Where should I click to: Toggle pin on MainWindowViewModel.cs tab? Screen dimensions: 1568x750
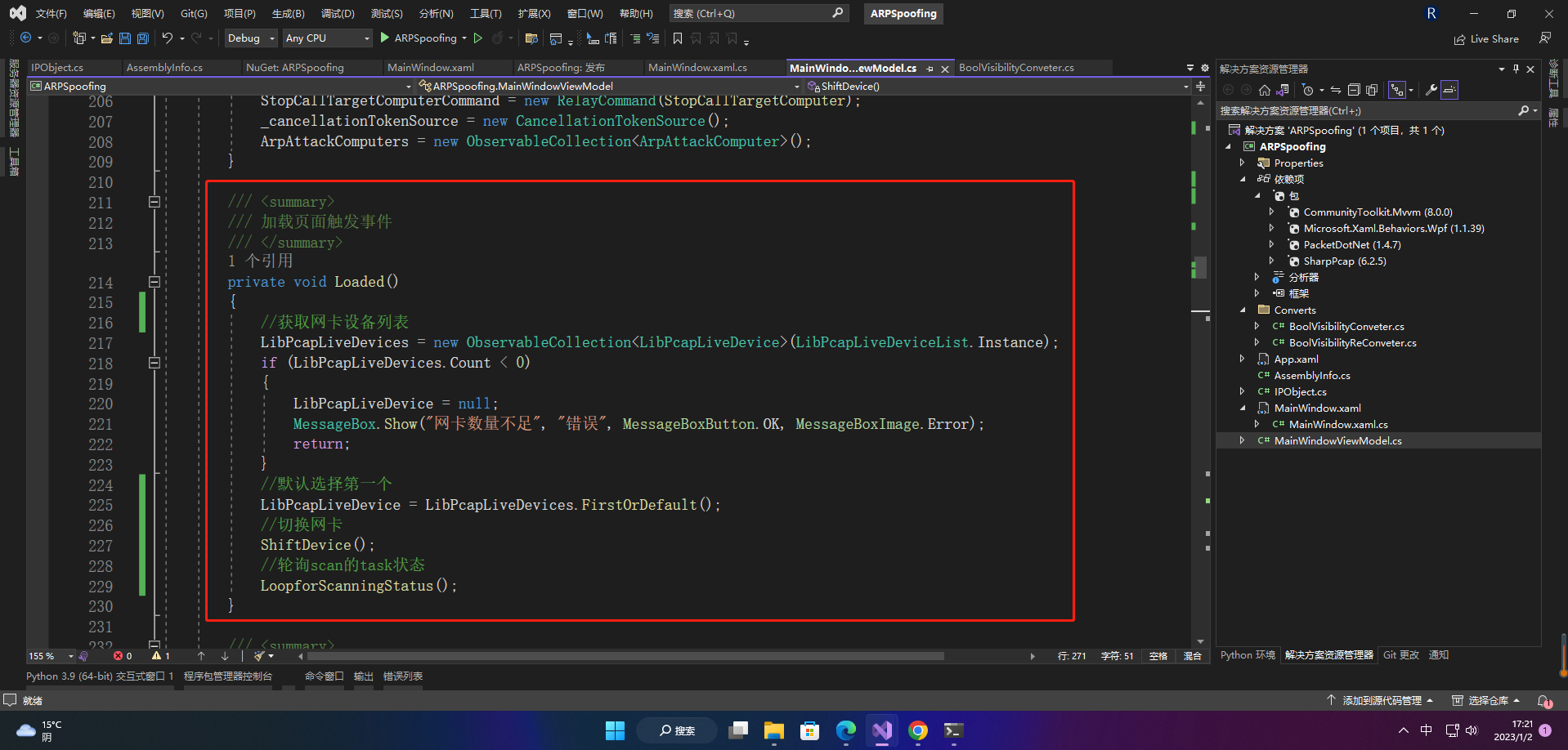click(x=930, y=69)
